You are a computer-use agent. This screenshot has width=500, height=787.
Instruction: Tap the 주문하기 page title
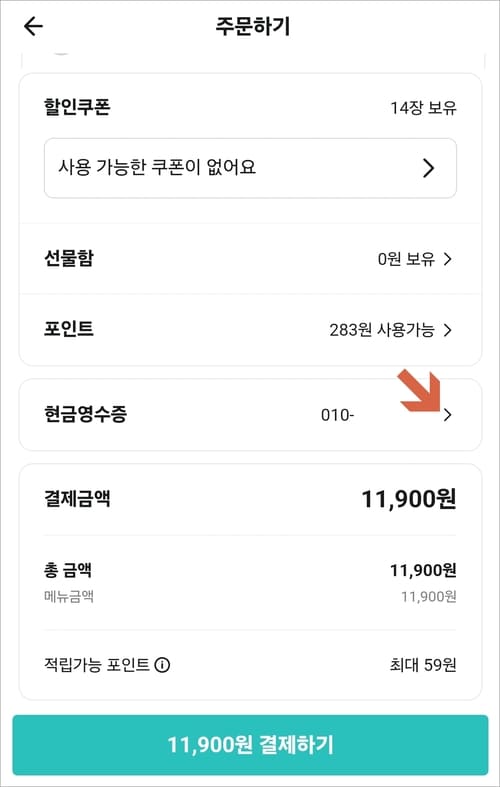[x=253, y=26]
